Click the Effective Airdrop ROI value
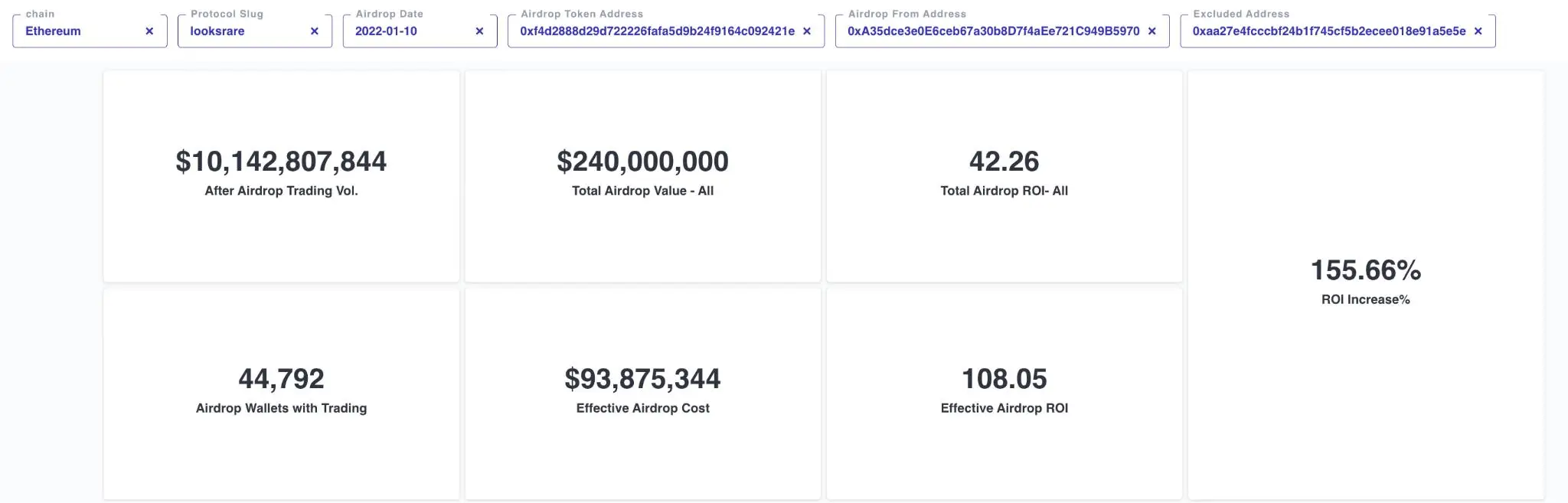 [1004, 379]
